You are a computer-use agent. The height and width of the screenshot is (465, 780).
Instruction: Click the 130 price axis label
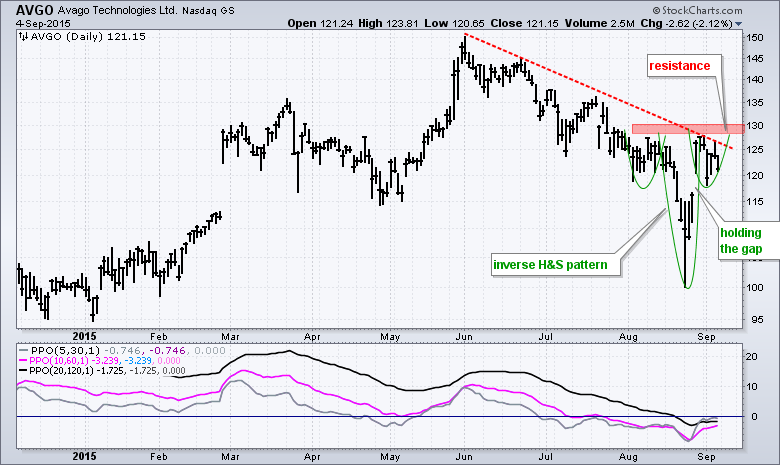[x=755, y=126]
